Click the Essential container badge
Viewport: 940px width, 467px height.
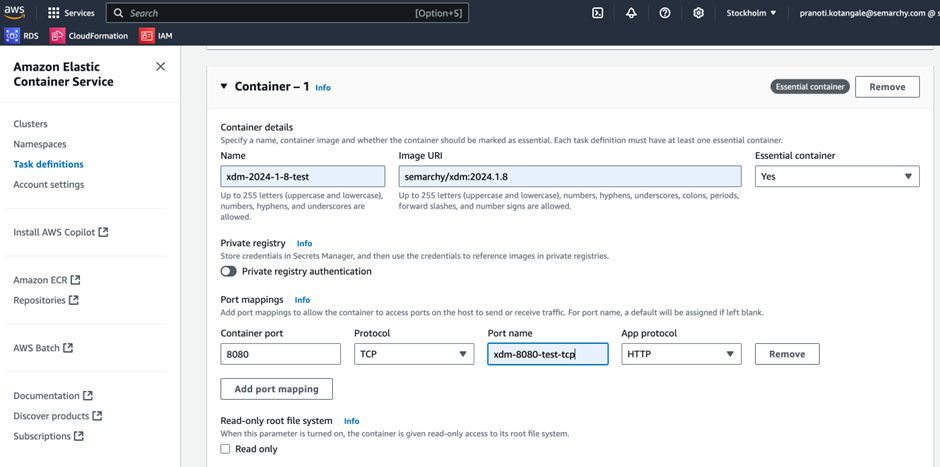(810, 87)
